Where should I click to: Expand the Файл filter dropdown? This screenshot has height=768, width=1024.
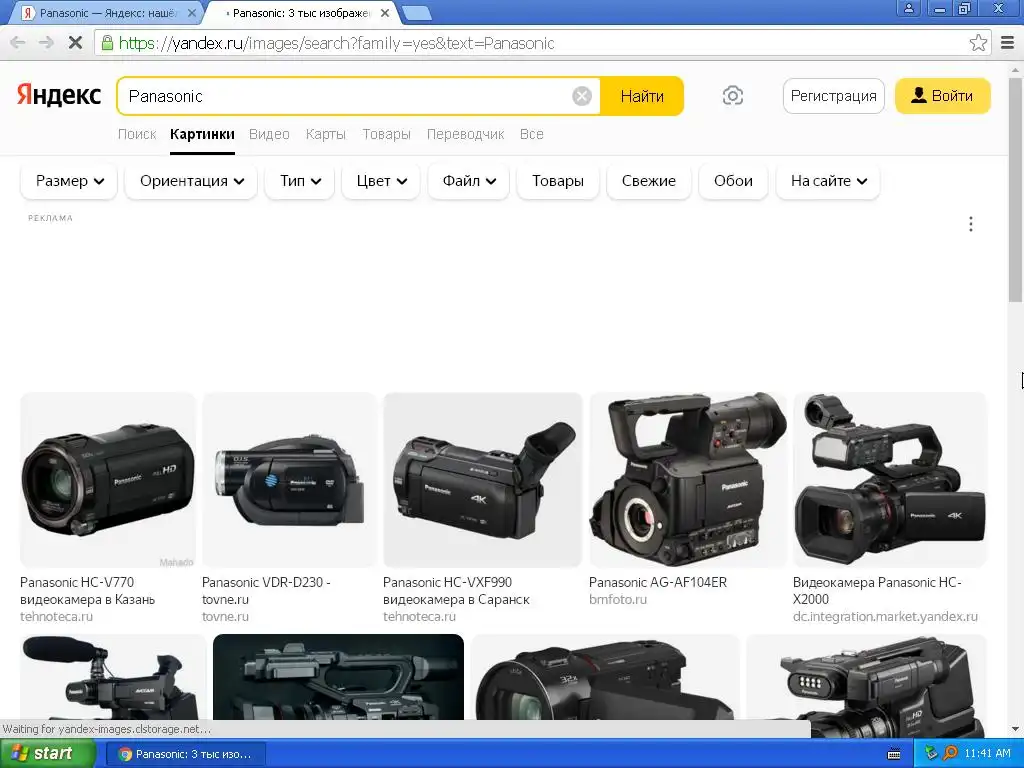[469, 181]
